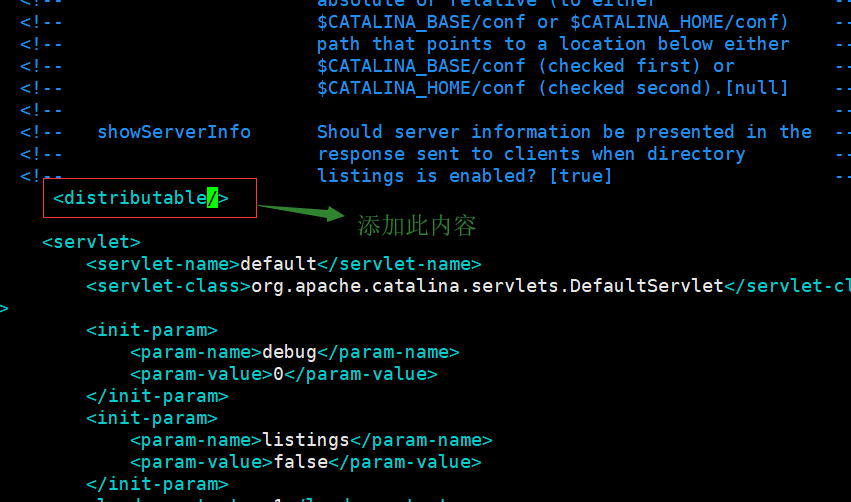
Task: Click '$CATALINA_BASE/conf (checked first) or' line
Action: click(x=525, y=66)
